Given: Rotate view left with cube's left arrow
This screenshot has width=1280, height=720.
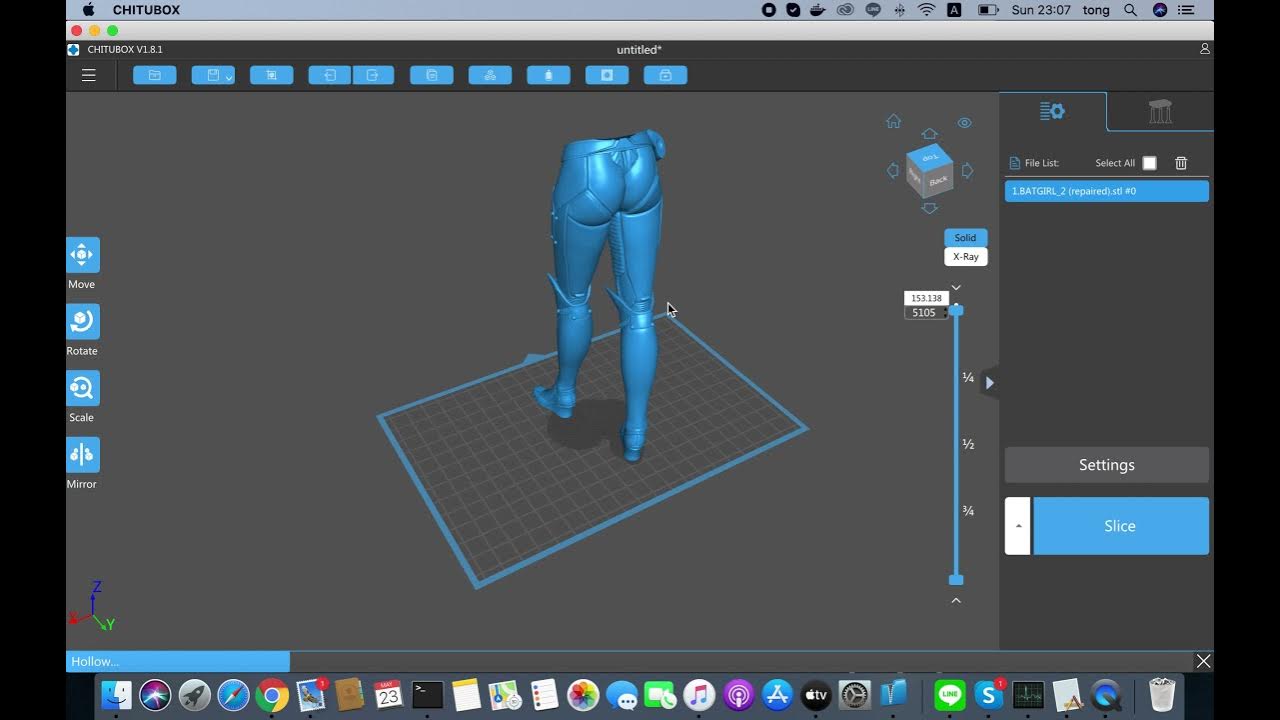Looking at the screenshot, I should point(893,171).
